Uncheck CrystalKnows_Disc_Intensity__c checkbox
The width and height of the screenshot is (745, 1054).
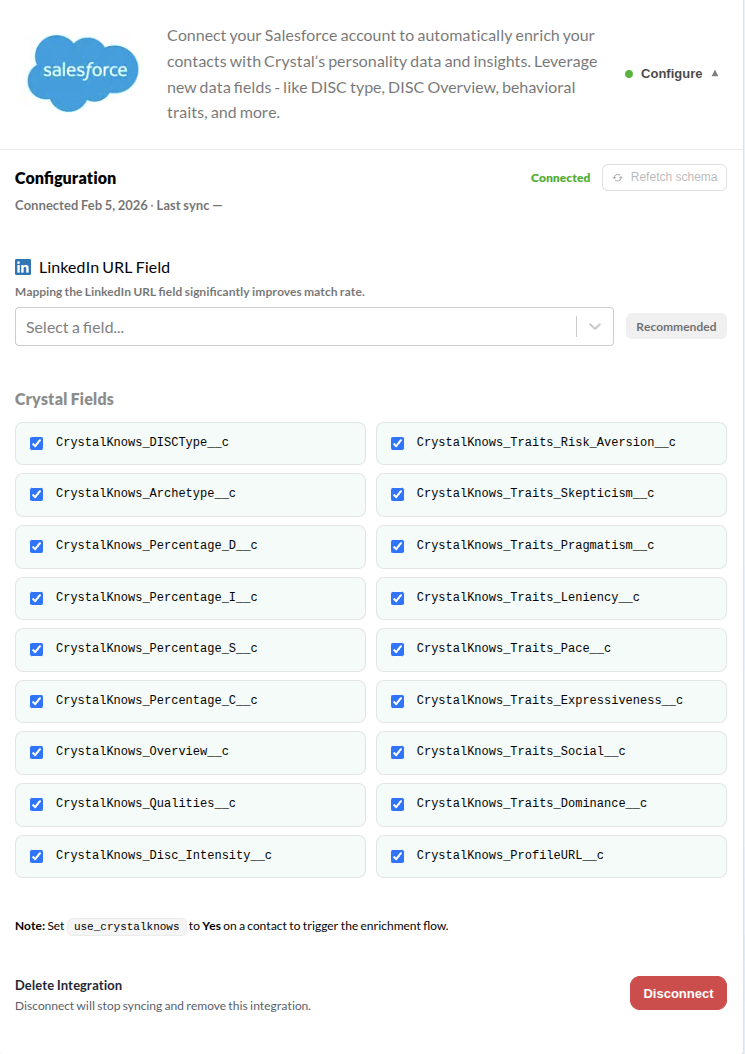(x=36, y=856)
